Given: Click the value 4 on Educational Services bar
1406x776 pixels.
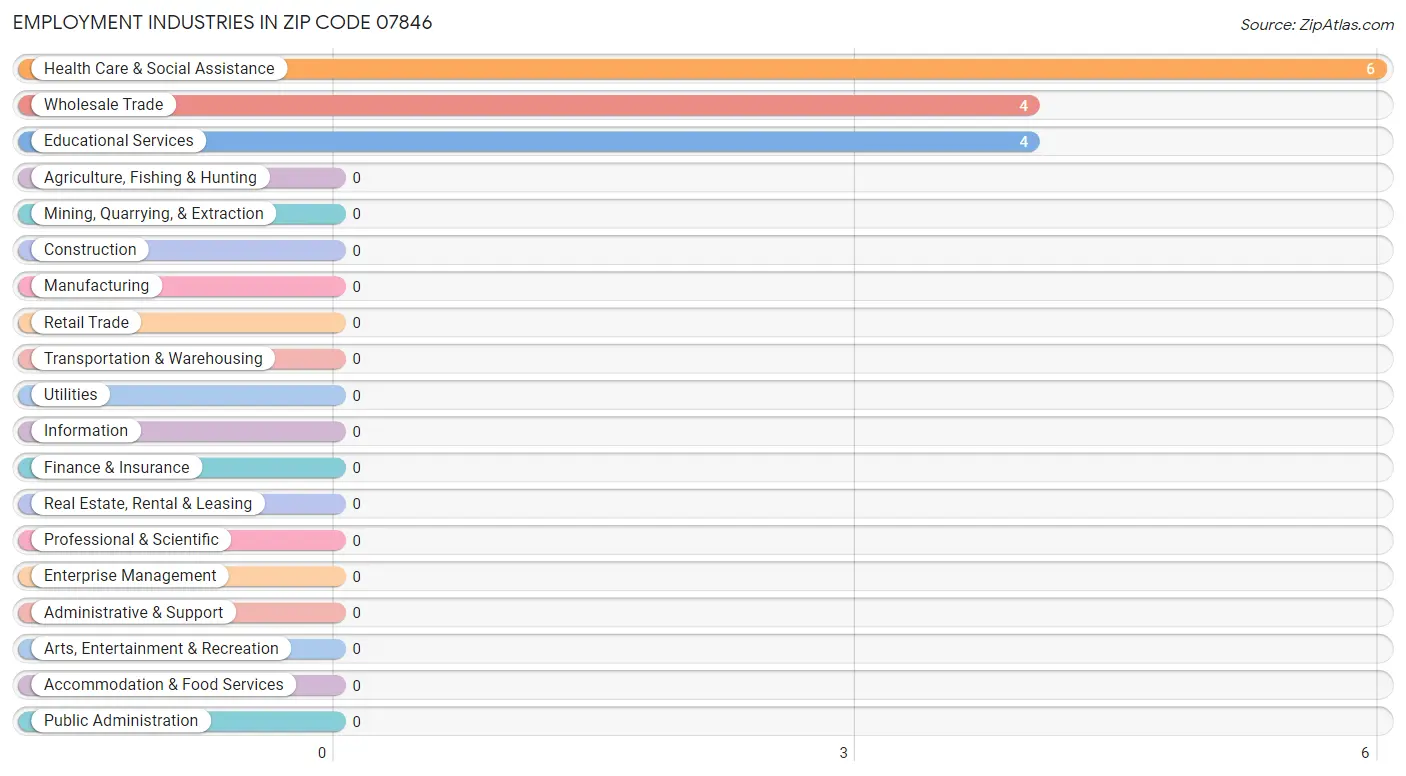Looking at the screenshot, I should [x=1024, y=141].
